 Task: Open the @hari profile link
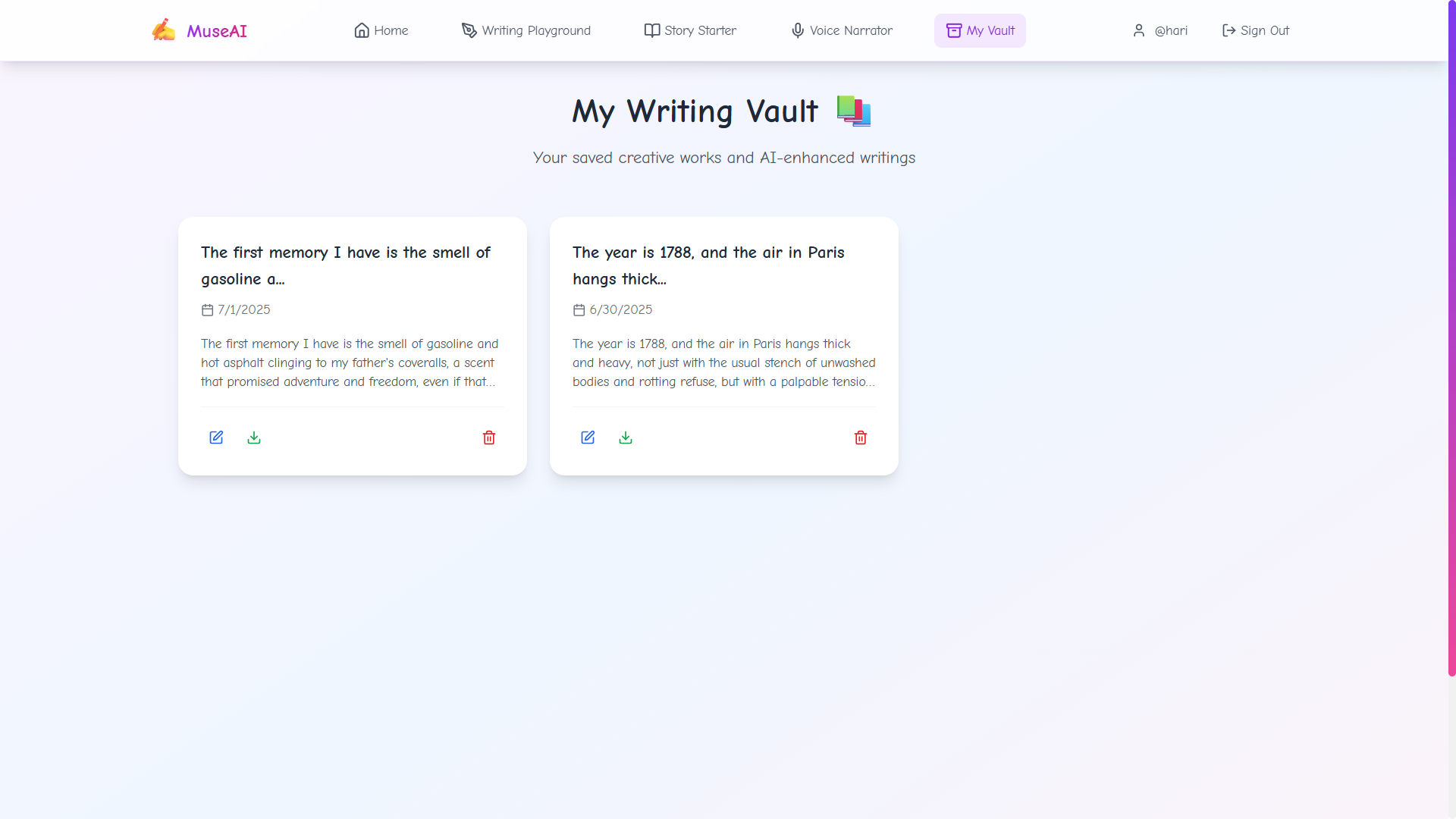point(1171,30)
